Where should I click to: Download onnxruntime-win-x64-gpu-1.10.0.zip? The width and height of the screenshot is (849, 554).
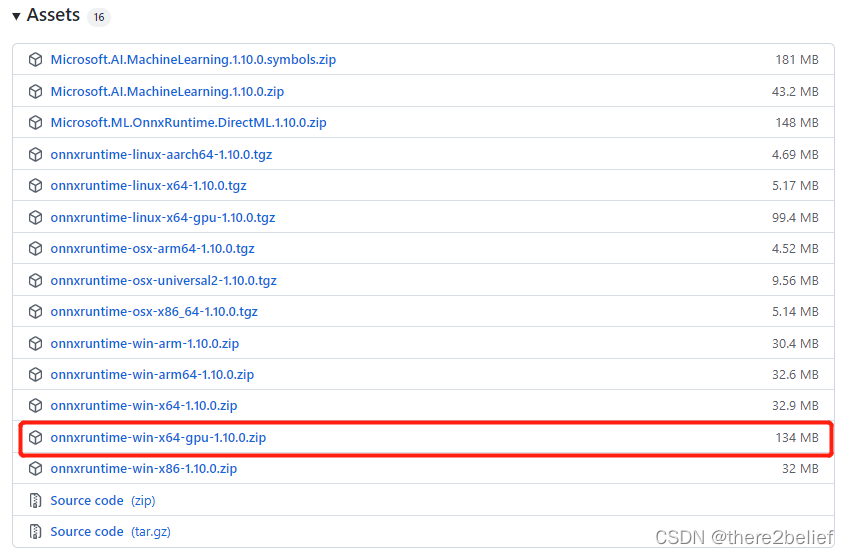[158, 438]
